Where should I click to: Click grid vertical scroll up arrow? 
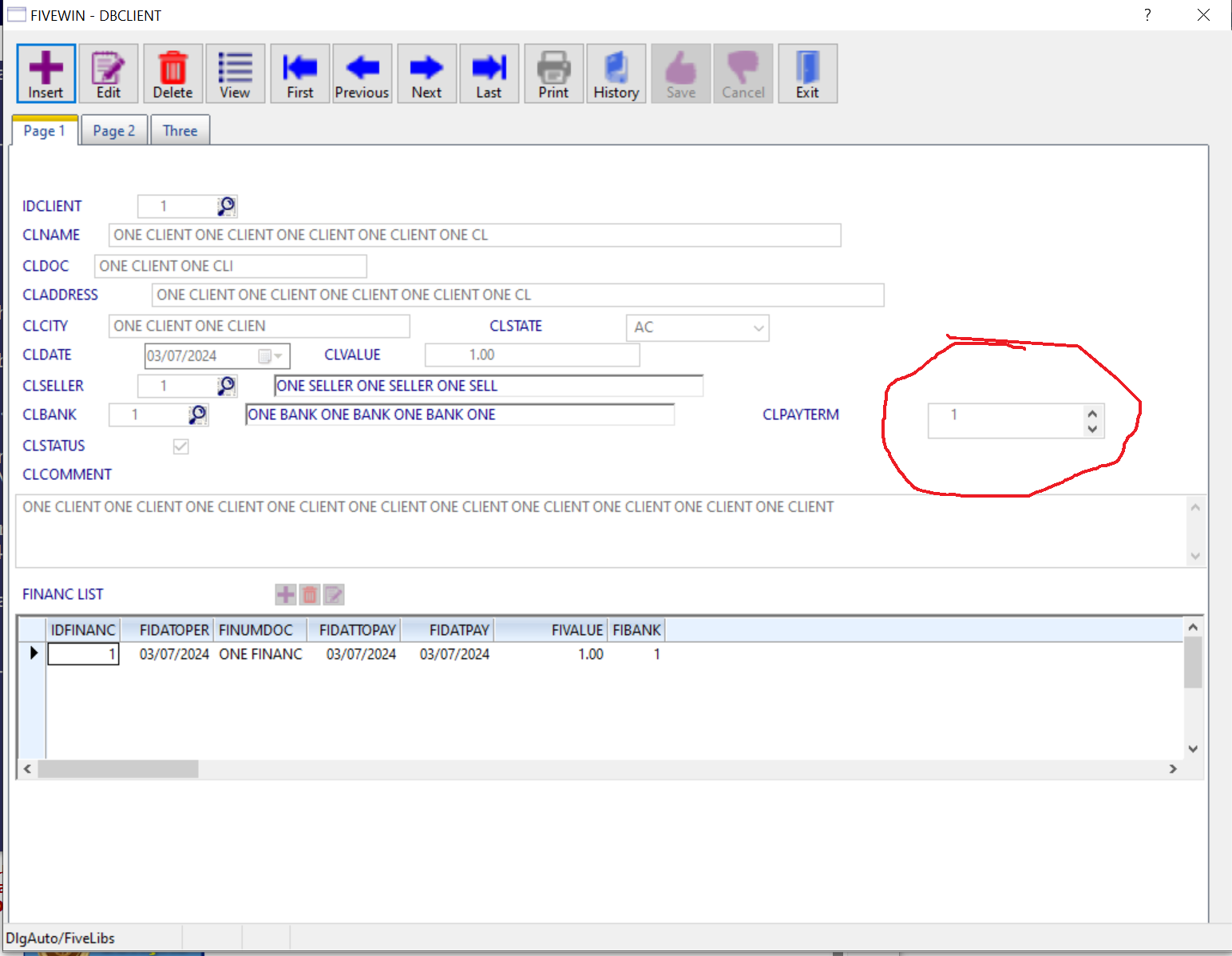(1193, 628)
